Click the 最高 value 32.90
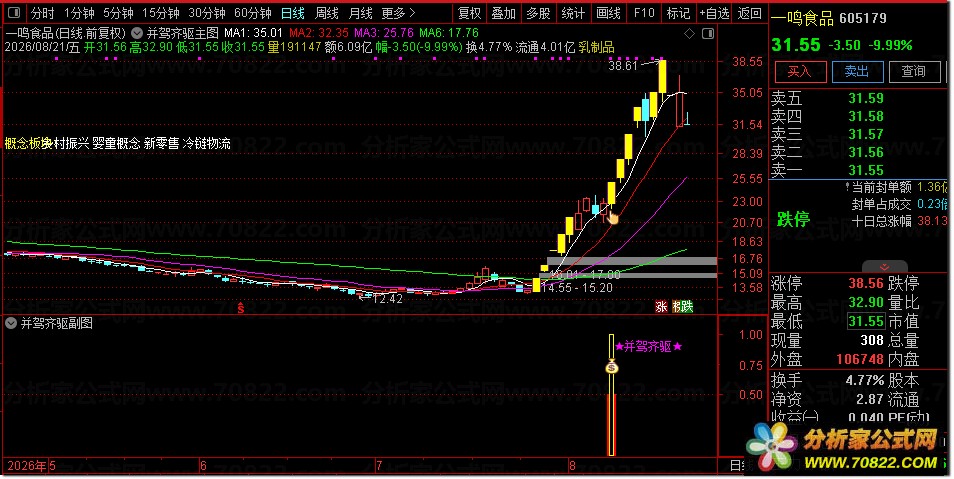Viewport: 954px width, 479px height. (866, 302)
